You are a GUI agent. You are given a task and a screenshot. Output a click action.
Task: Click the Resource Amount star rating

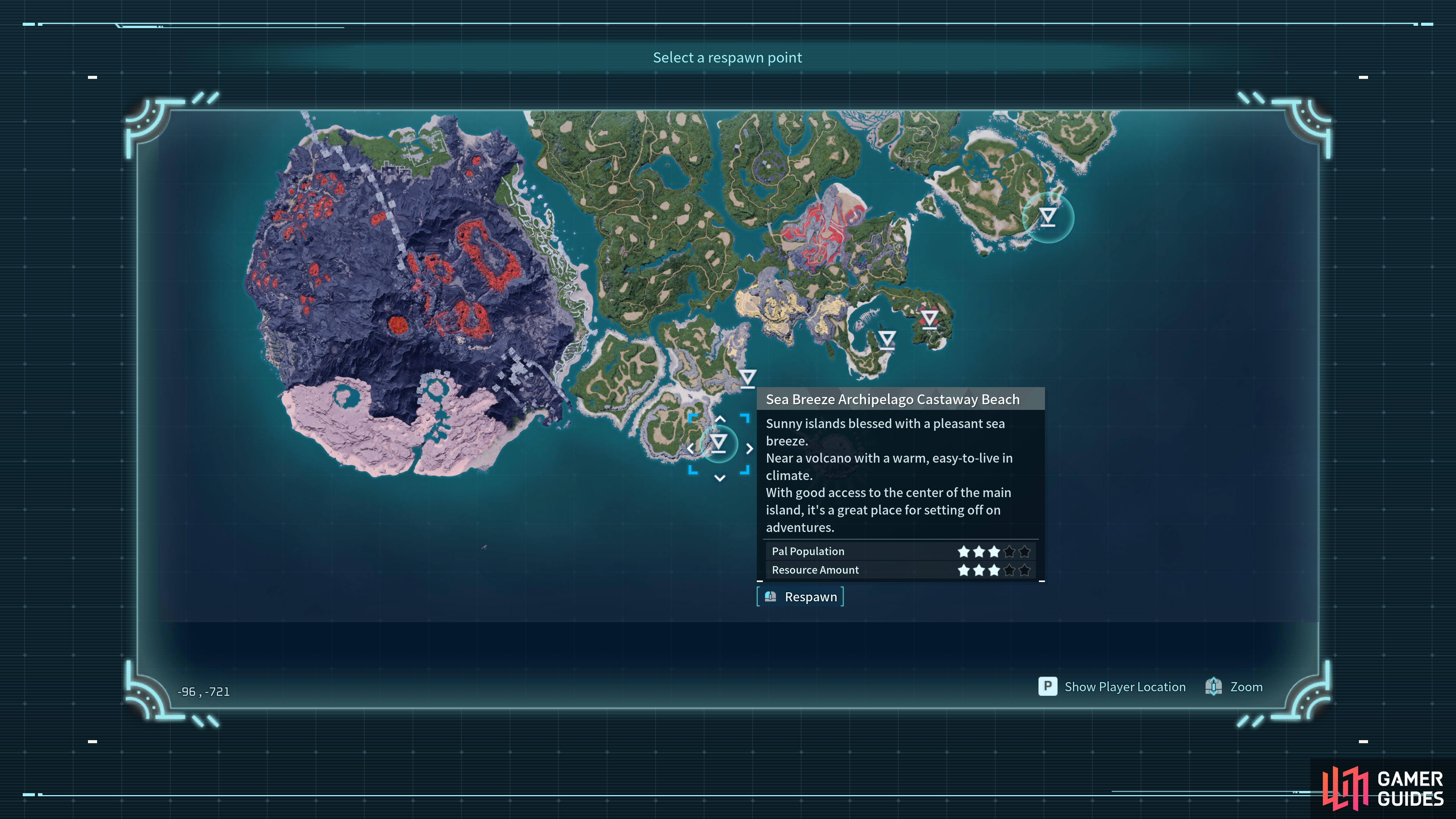[994, 570]
